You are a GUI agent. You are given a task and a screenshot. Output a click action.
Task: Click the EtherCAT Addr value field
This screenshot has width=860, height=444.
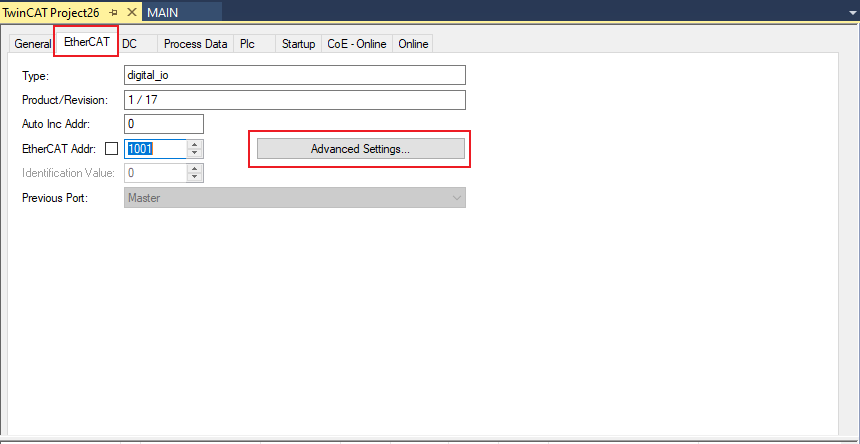pos(155,149)
